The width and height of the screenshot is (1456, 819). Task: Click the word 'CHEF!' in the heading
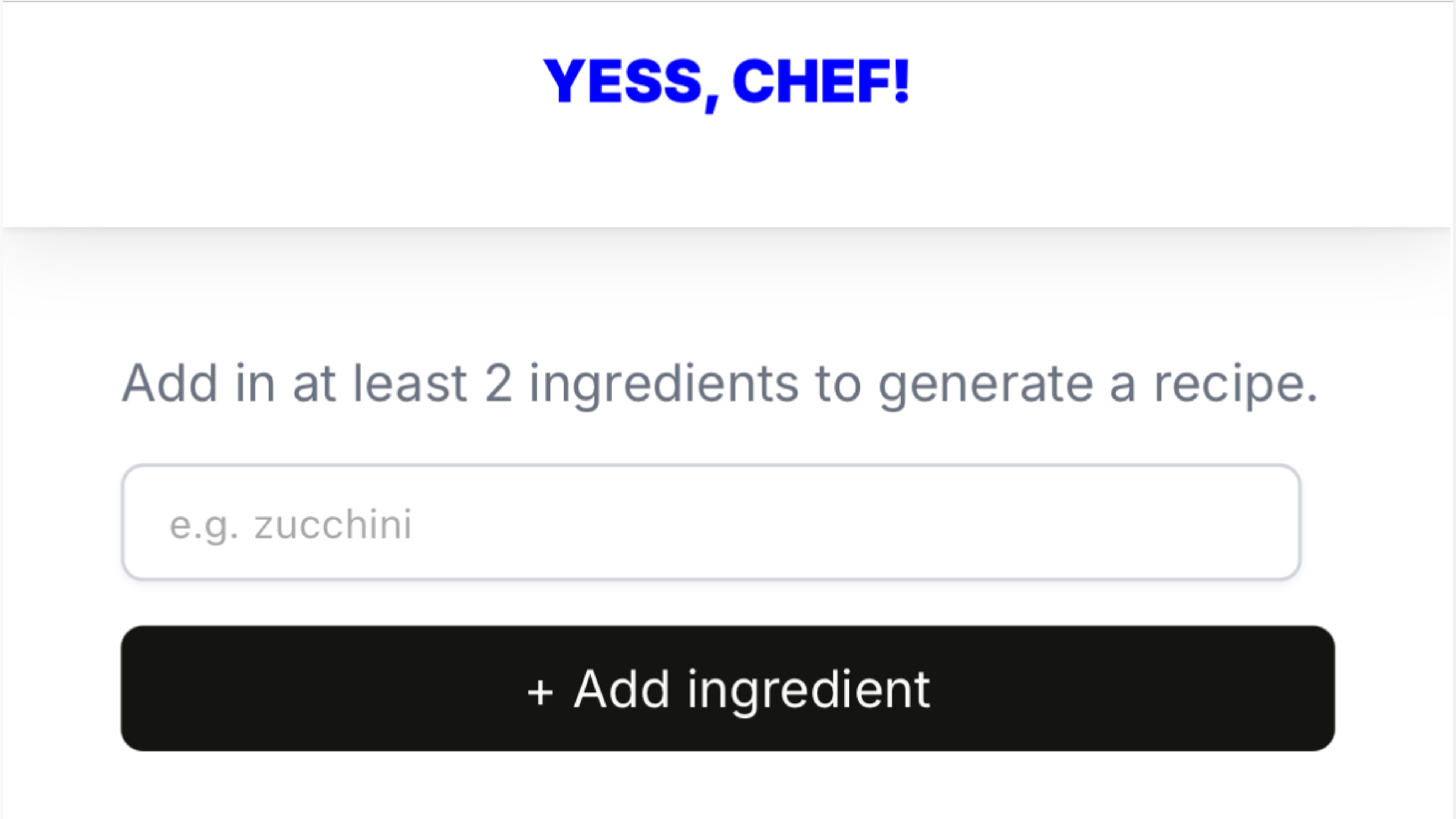click(x=820, y=82)
